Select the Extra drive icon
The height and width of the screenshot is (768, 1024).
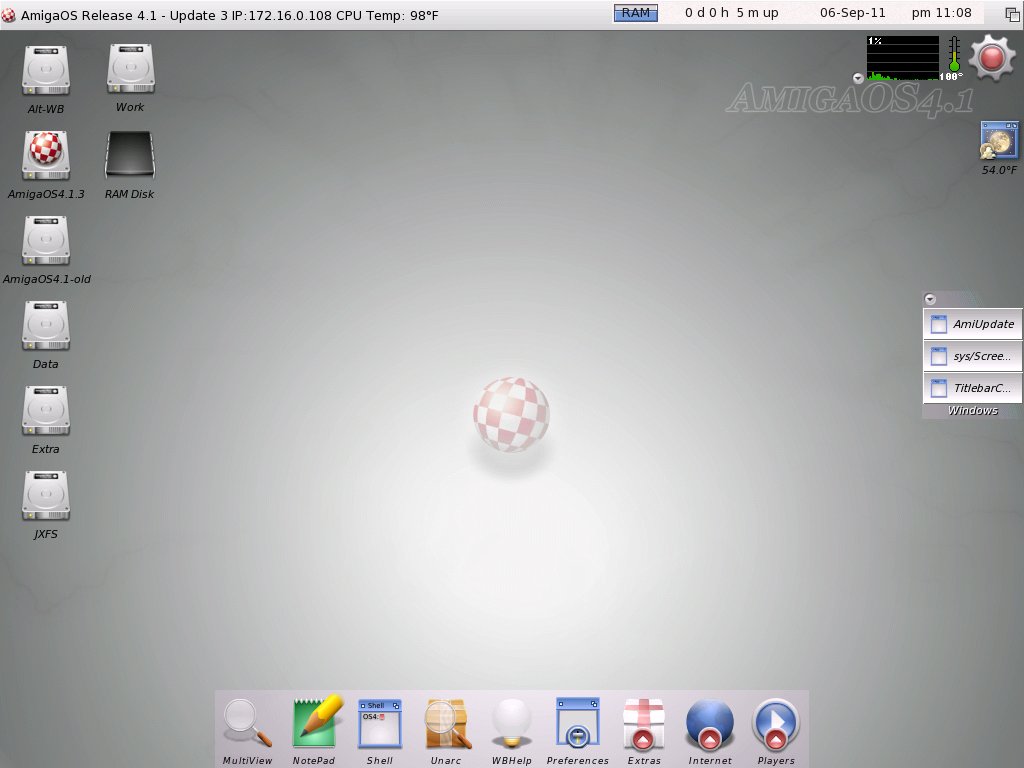(x=46, y=410)
